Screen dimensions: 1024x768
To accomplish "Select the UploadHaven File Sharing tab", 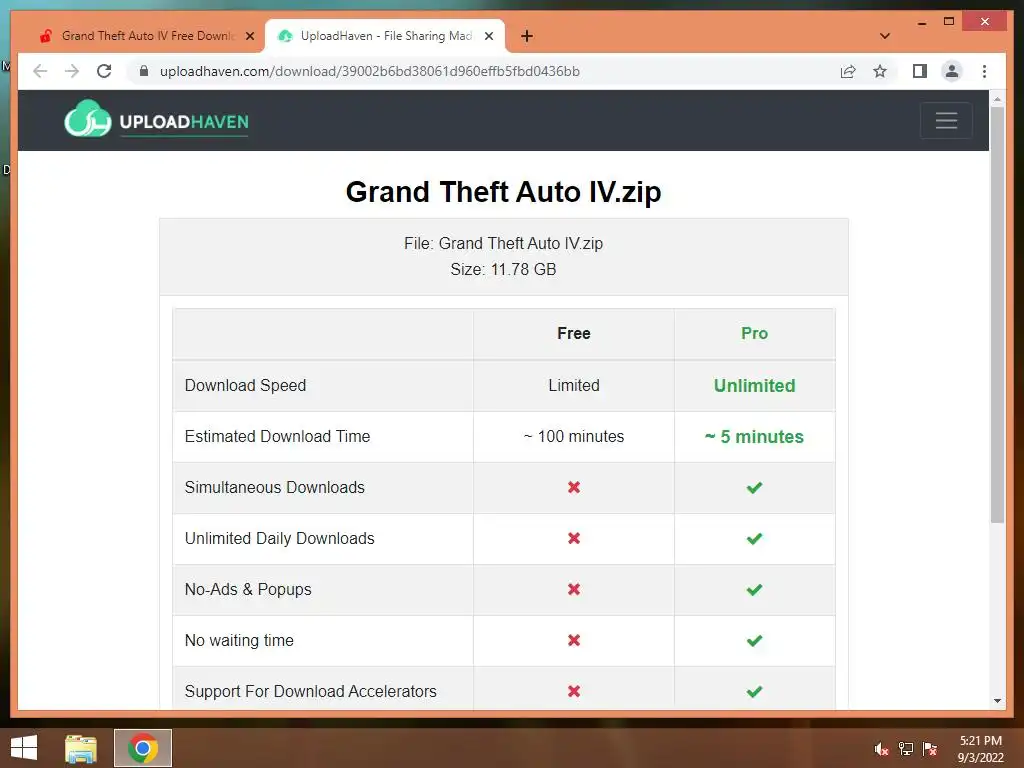I will point(385,36).
